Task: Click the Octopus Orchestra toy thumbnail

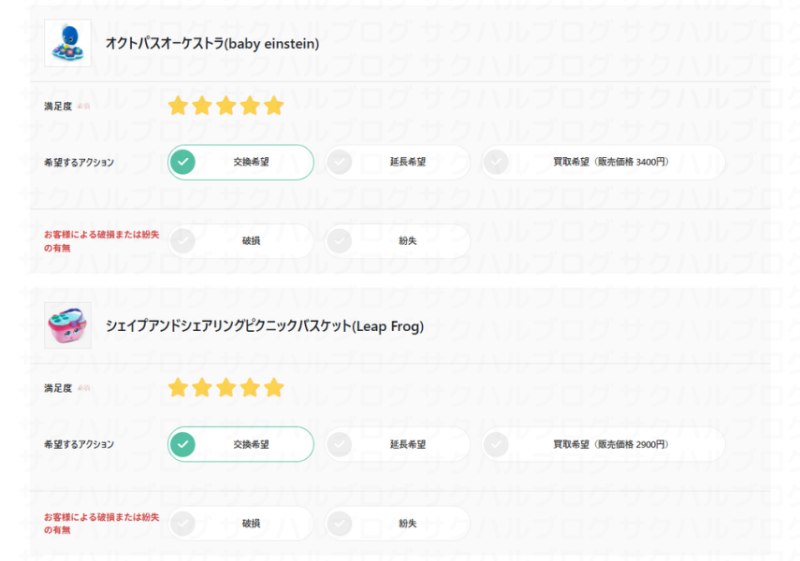Action: click(x=68, y=43)
